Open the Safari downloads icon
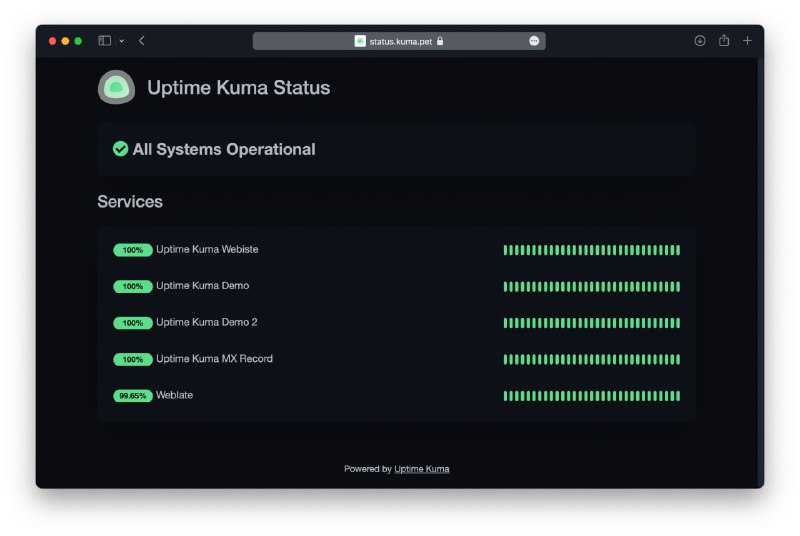The width and height of the screenshot is (800, 536). click(700, 41)
